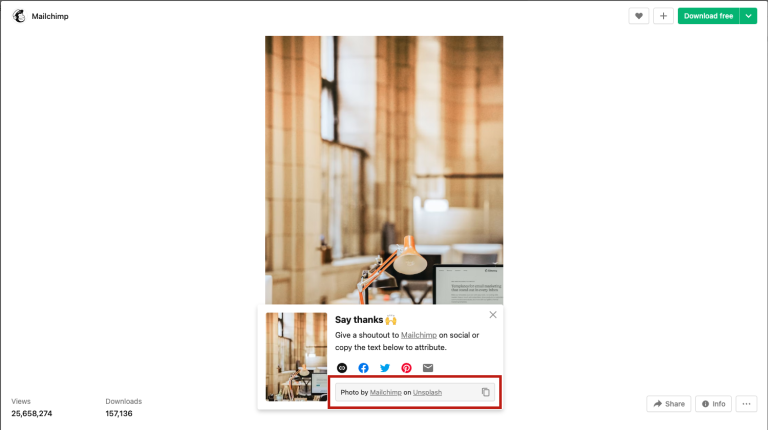
Task: Show photo Info details
Action: tap(713, 404)
